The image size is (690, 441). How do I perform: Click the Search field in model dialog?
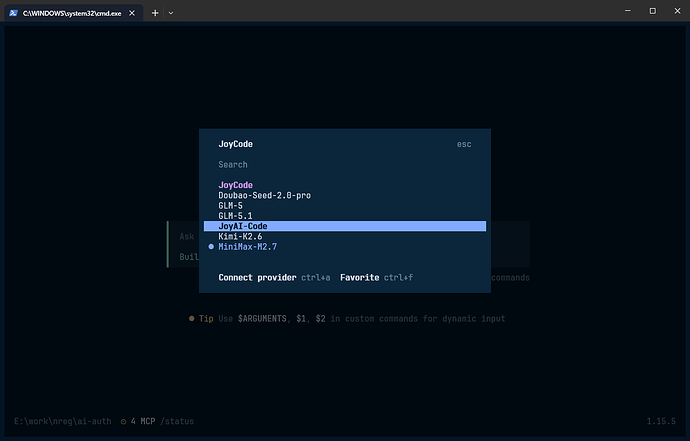pyautogui.click(x=345, y=165)
